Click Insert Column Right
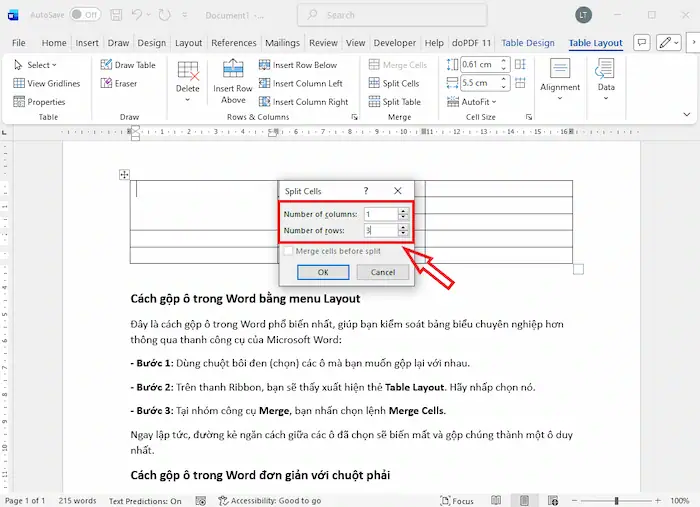700x507 pixels. (304, 102)
